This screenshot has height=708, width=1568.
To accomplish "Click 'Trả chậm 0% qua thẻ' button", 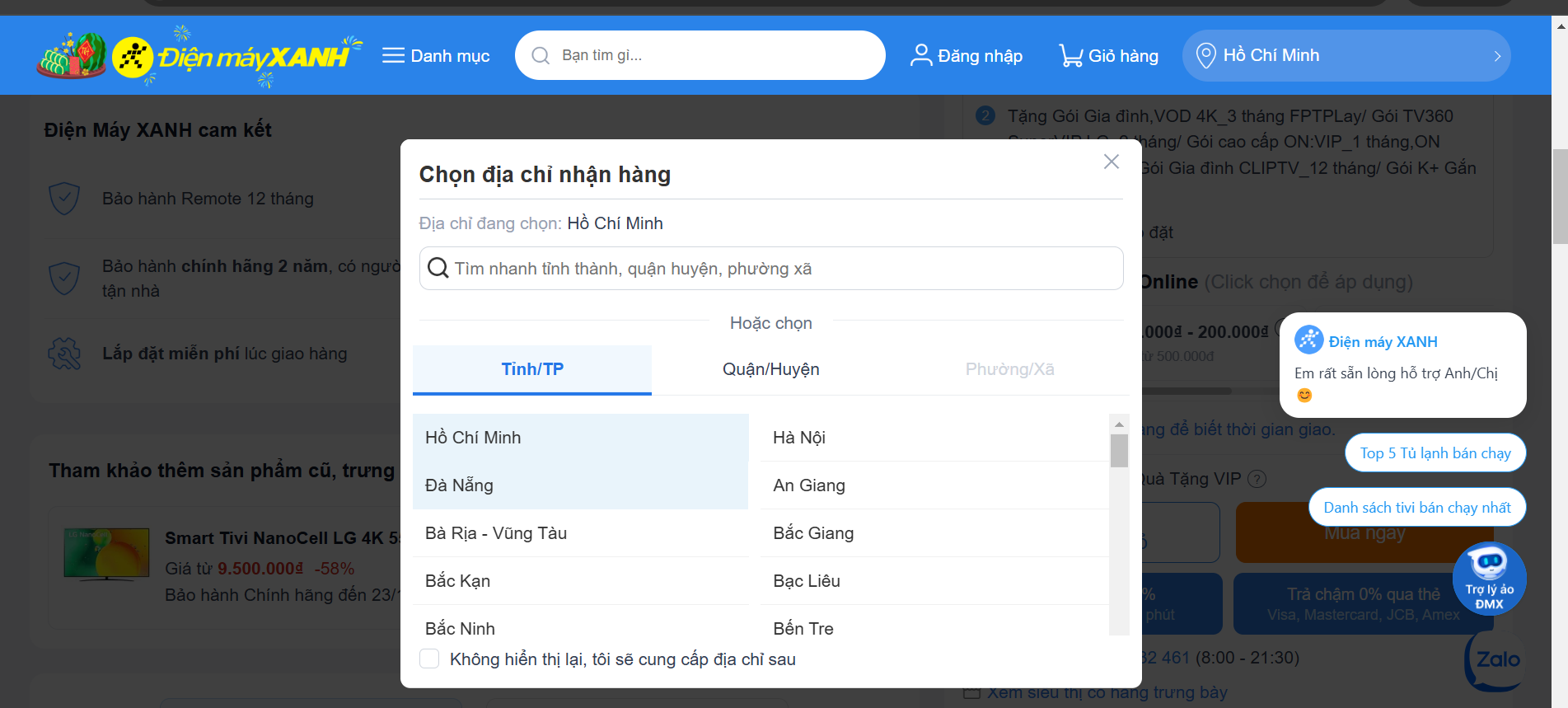I will pyautogui.click(x=1364, y=603).
